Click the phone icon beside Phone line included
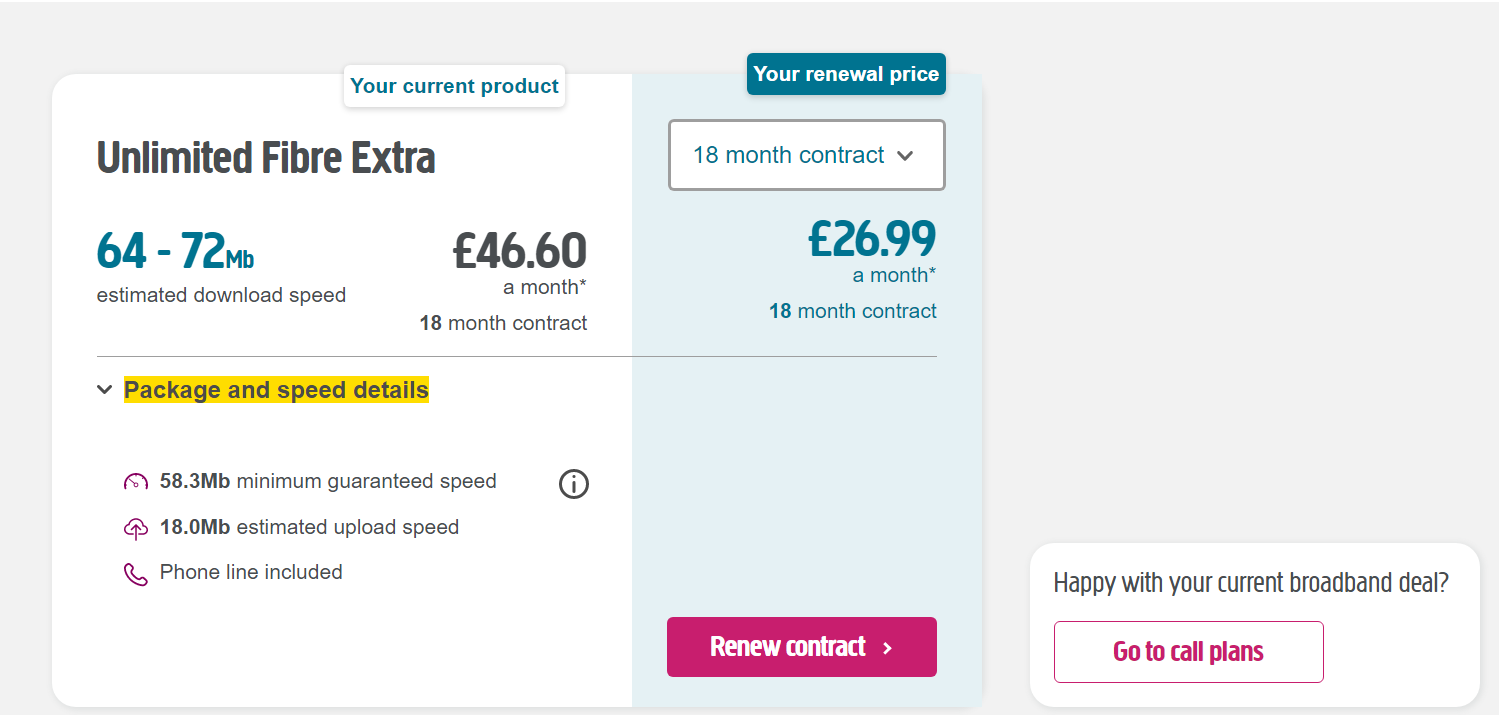Image resolution: width=1499 pixels, height=715 pixels. [x=135, y=572]
